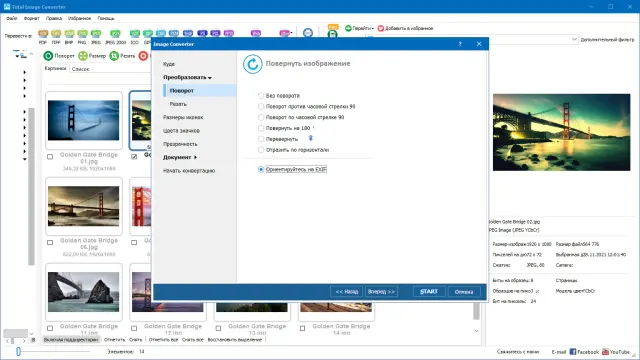Open the Формат menu

click(31, 18)
